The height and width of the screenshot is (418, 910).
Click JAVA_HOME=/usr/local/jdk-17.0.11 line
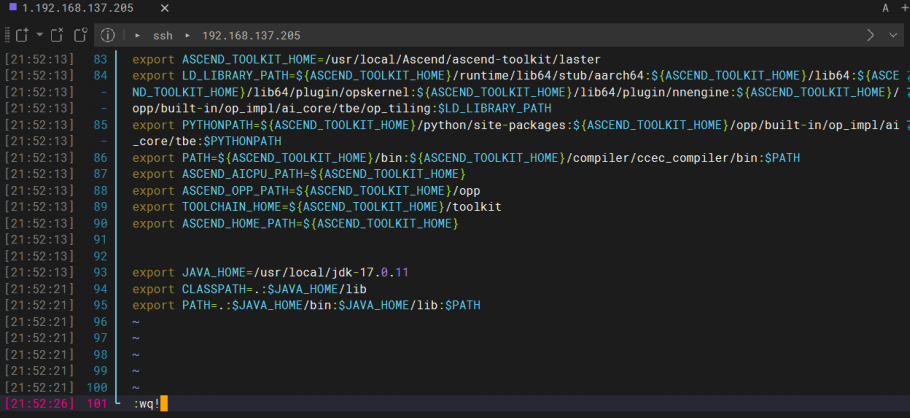[x=271, y=272]
